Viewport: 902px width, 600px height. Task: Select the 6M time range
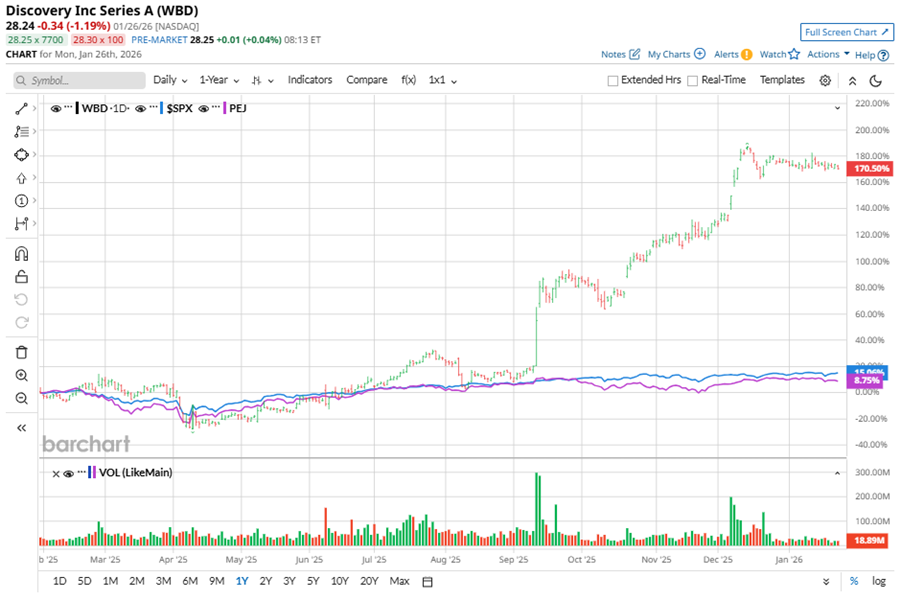pyautogui.click(x=190, y=581)
